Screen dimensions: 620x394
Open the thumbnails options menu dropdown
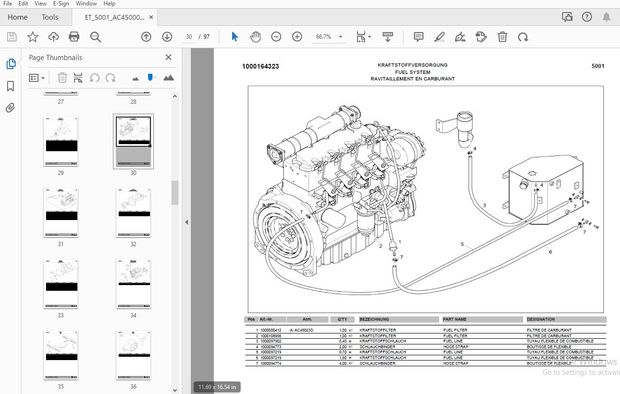(36, 78)
